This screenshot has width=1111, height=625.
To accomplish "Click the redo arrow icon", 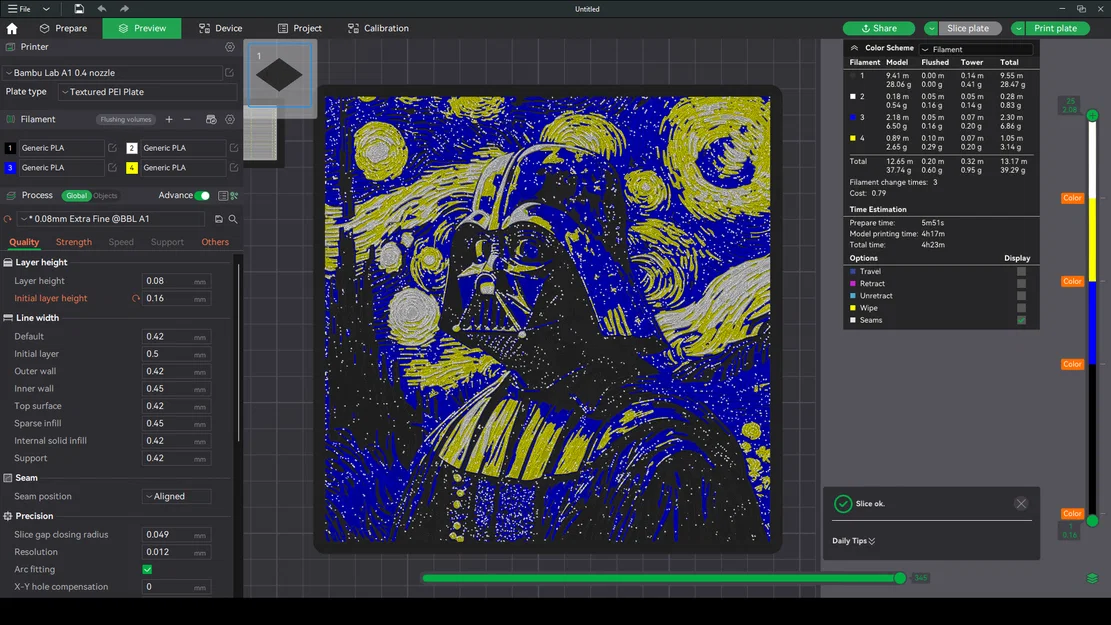I will click(x=124, y=9).
